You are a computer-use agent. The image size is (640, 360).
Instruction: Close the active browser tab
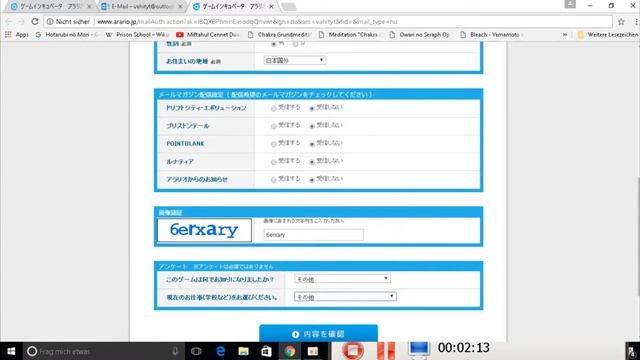[271, 7]
